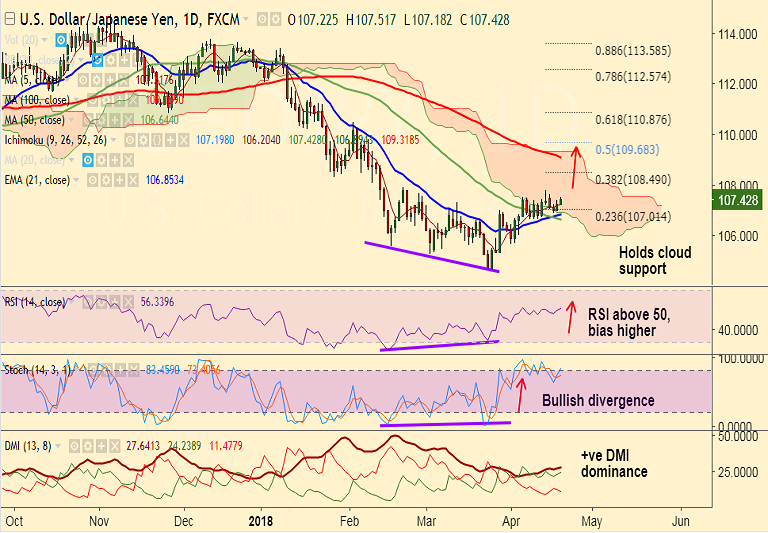Remove the Ichimoku indicator

(x=183, y=141)
